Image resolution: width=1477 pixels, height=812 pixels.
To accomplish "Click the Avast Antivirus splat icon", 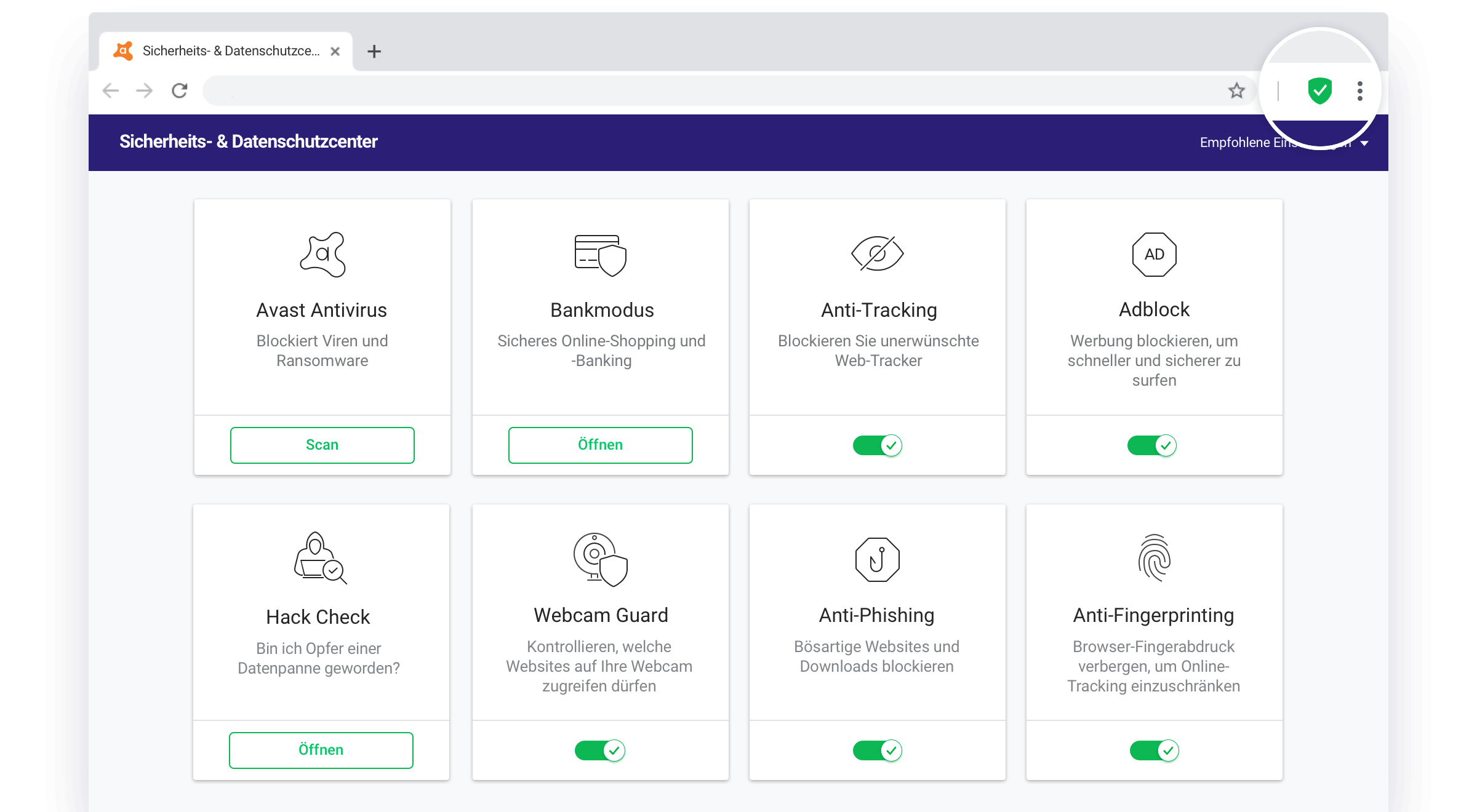I will [322, 254].
